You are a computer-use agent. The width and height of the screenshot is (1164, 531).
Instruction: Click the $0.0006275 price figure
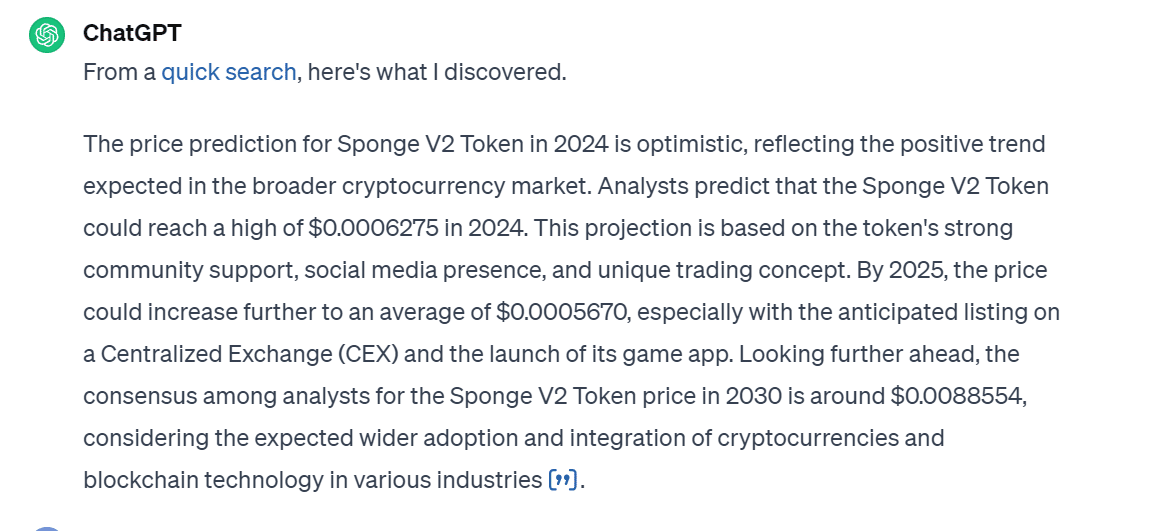point(373,227)
